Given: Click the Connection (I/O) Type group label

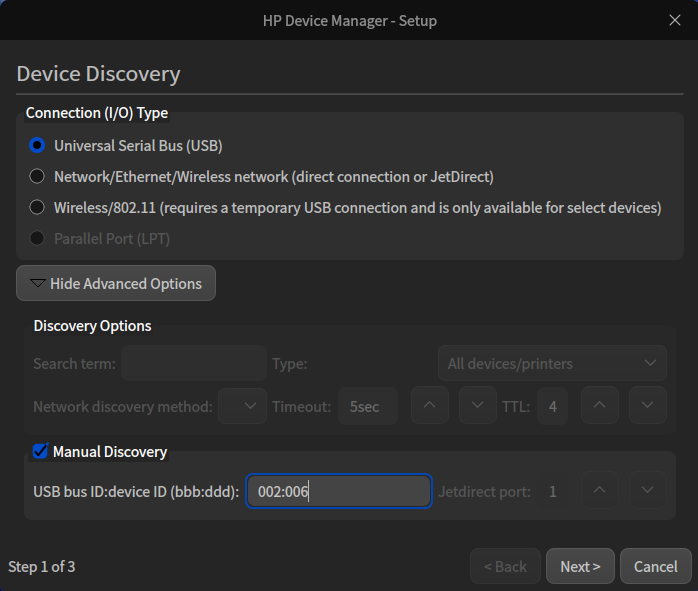Looking at the screenshot, I should (97, 113).
